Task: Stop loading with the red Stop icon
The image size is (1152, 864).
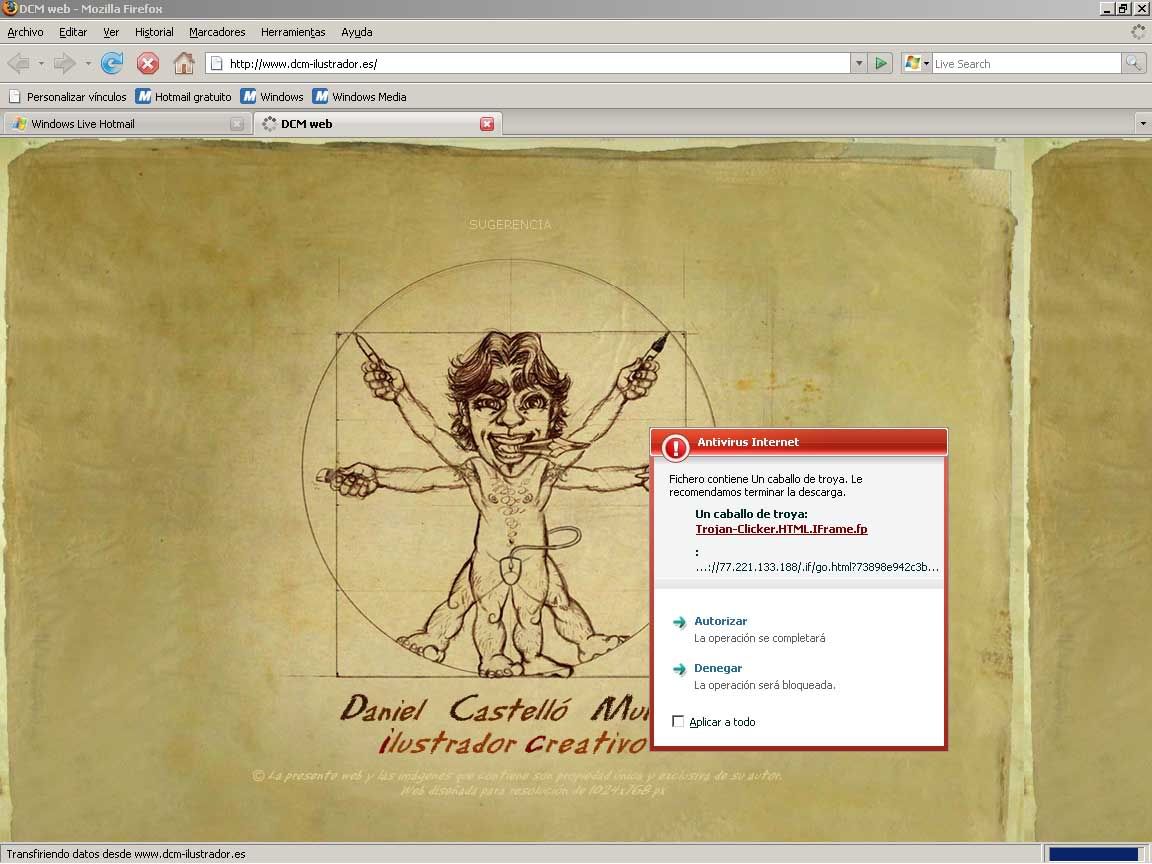Action: tap(148, 64)
